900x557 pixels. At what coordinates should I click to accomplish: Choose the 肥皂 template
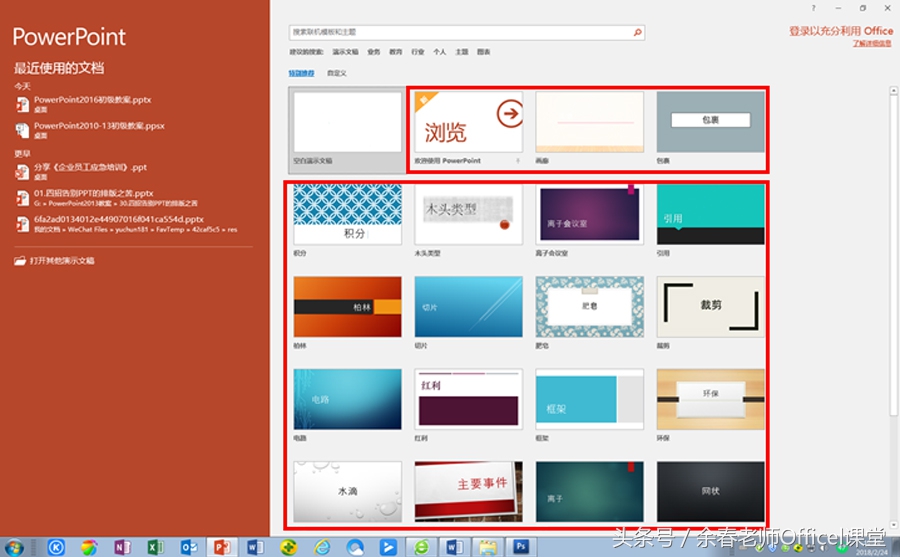(x=589, y=307)
